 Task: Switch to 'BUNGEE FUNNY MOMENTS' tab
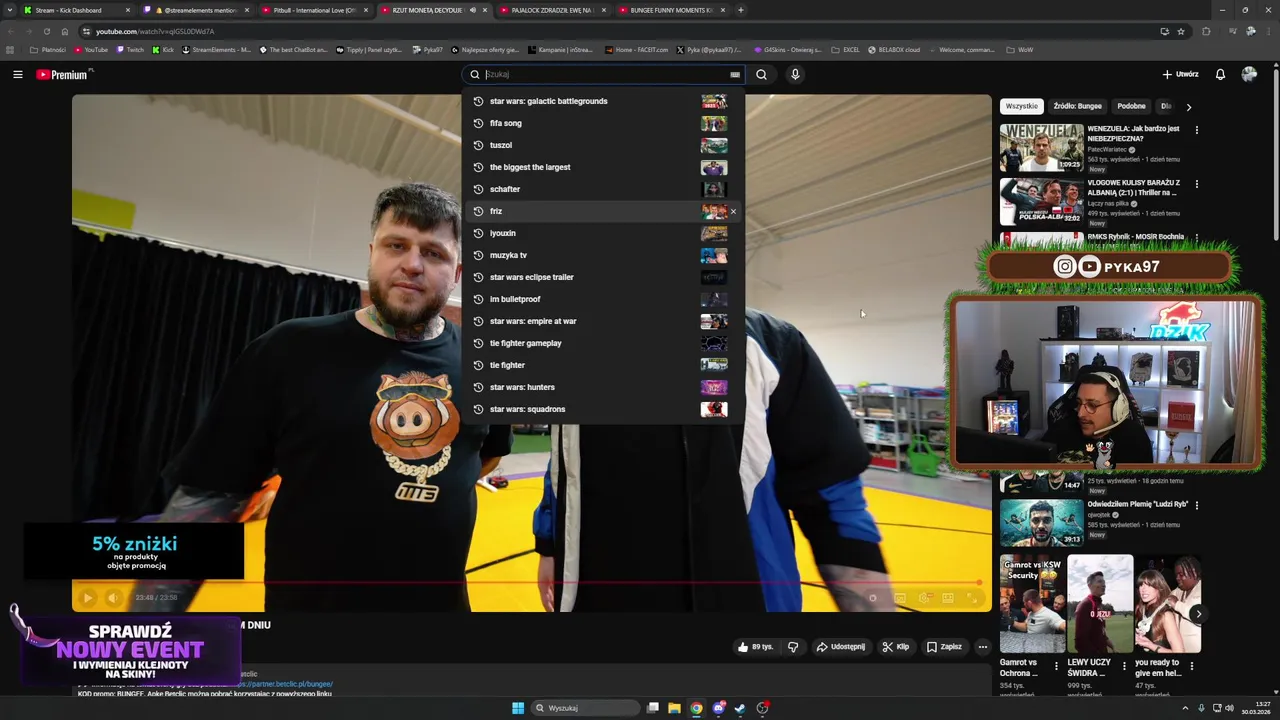(672, 10)
